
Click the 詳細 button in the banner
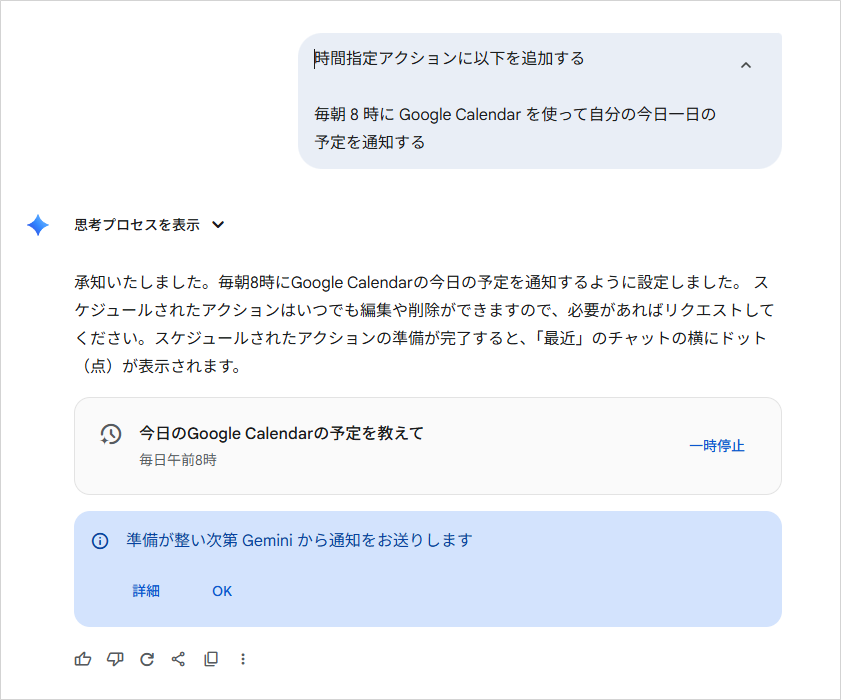146,591
